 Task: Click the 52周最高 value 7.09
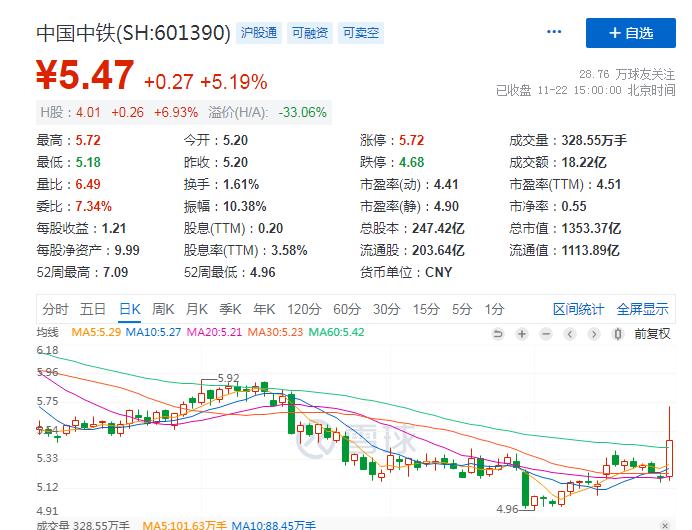115,272
